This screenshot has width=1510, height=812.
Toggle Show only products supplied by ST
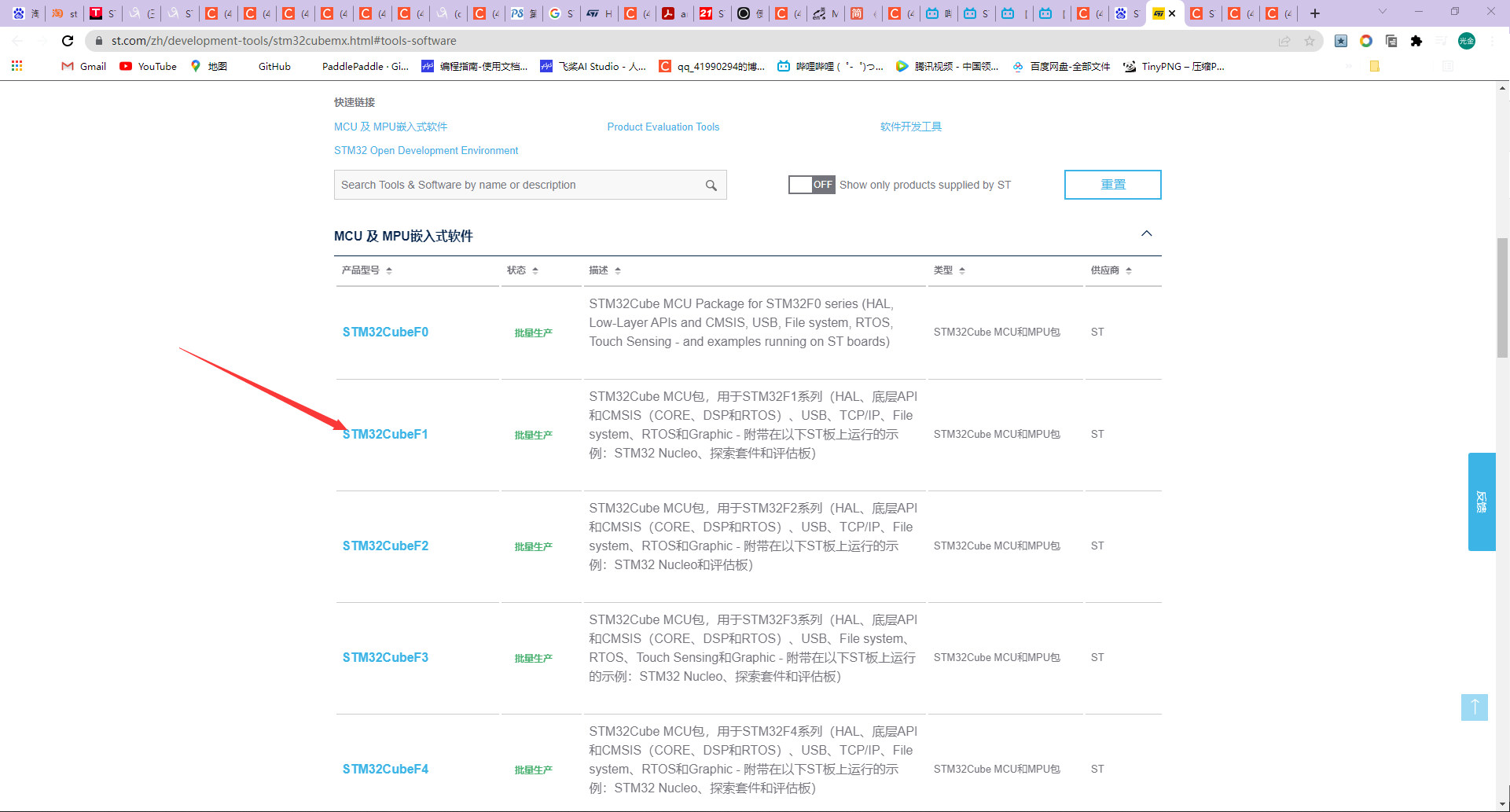(x=811, y=185)
